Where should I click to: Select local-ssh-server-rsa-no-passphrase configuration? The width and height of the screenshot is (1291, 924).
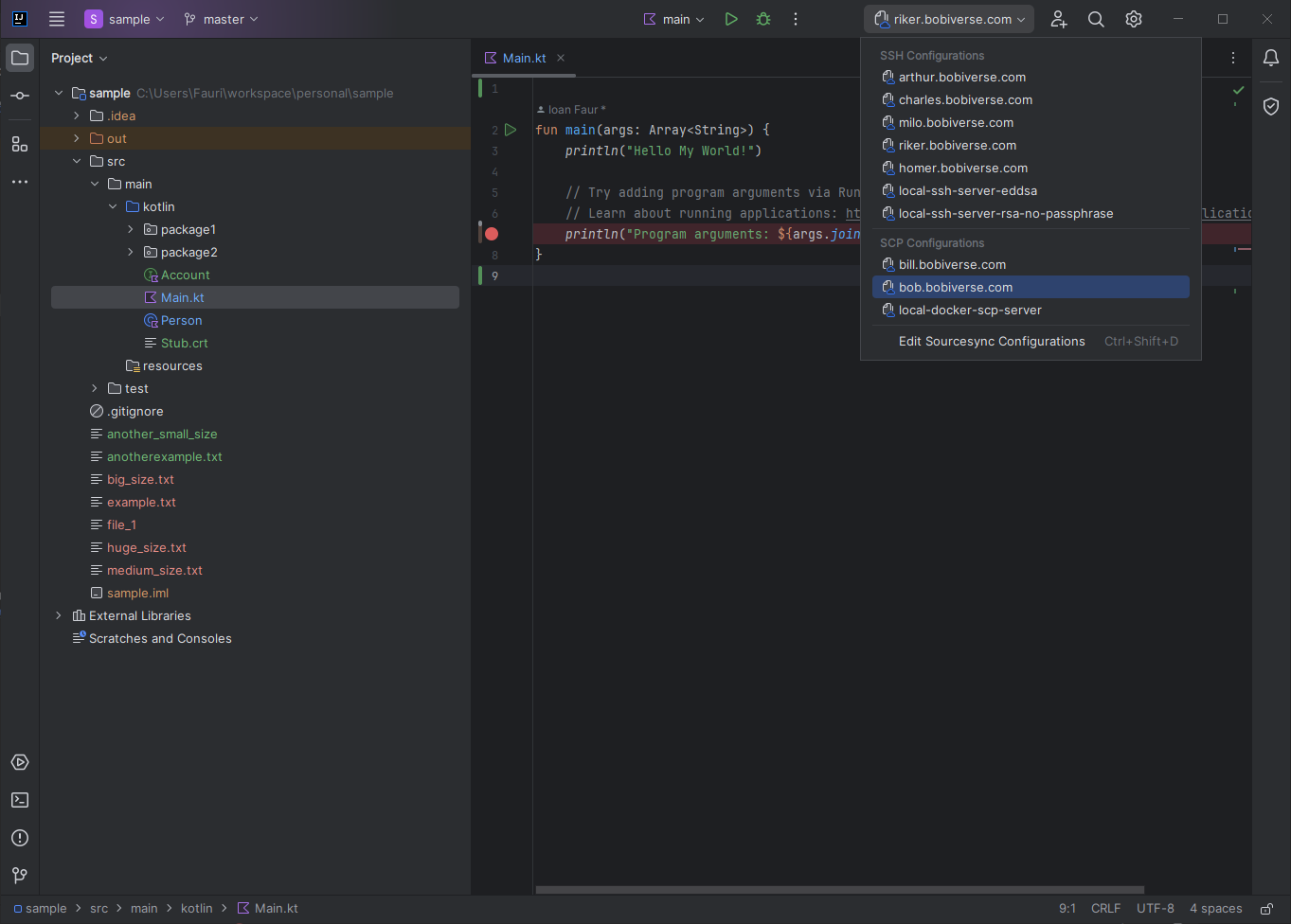[1031, 213]
